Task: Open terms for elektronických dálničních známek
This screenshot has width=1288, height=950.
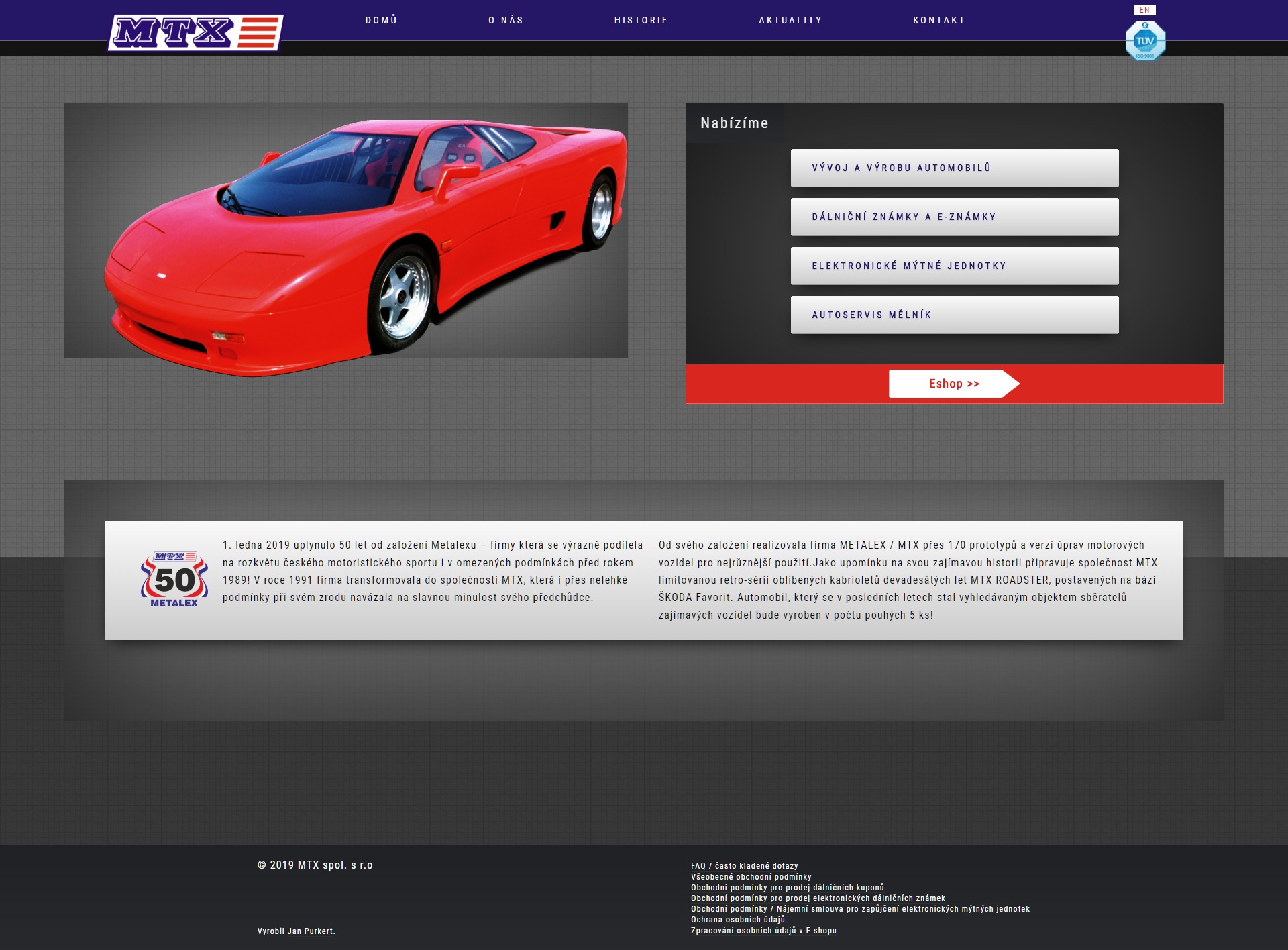Action: tap(818, 898)
